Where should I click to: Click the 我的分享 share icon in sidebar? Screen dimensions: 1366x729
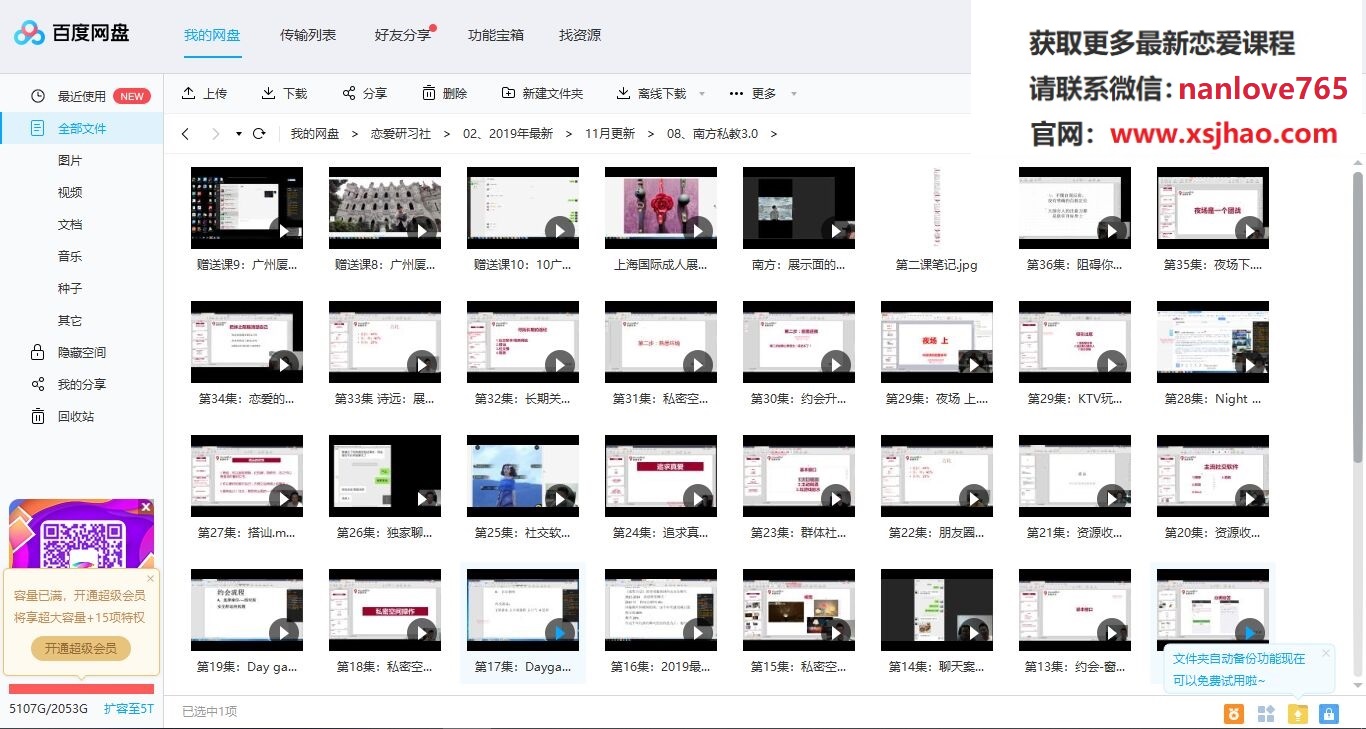38,384
